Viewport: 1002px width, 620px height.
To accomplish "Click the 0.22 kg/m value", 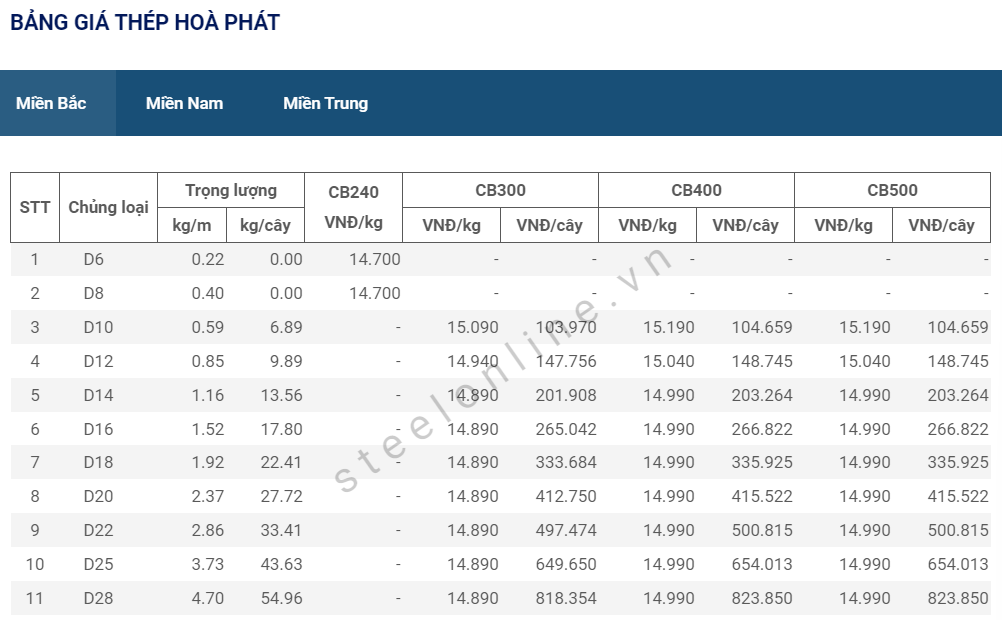I will coord(208,260).
